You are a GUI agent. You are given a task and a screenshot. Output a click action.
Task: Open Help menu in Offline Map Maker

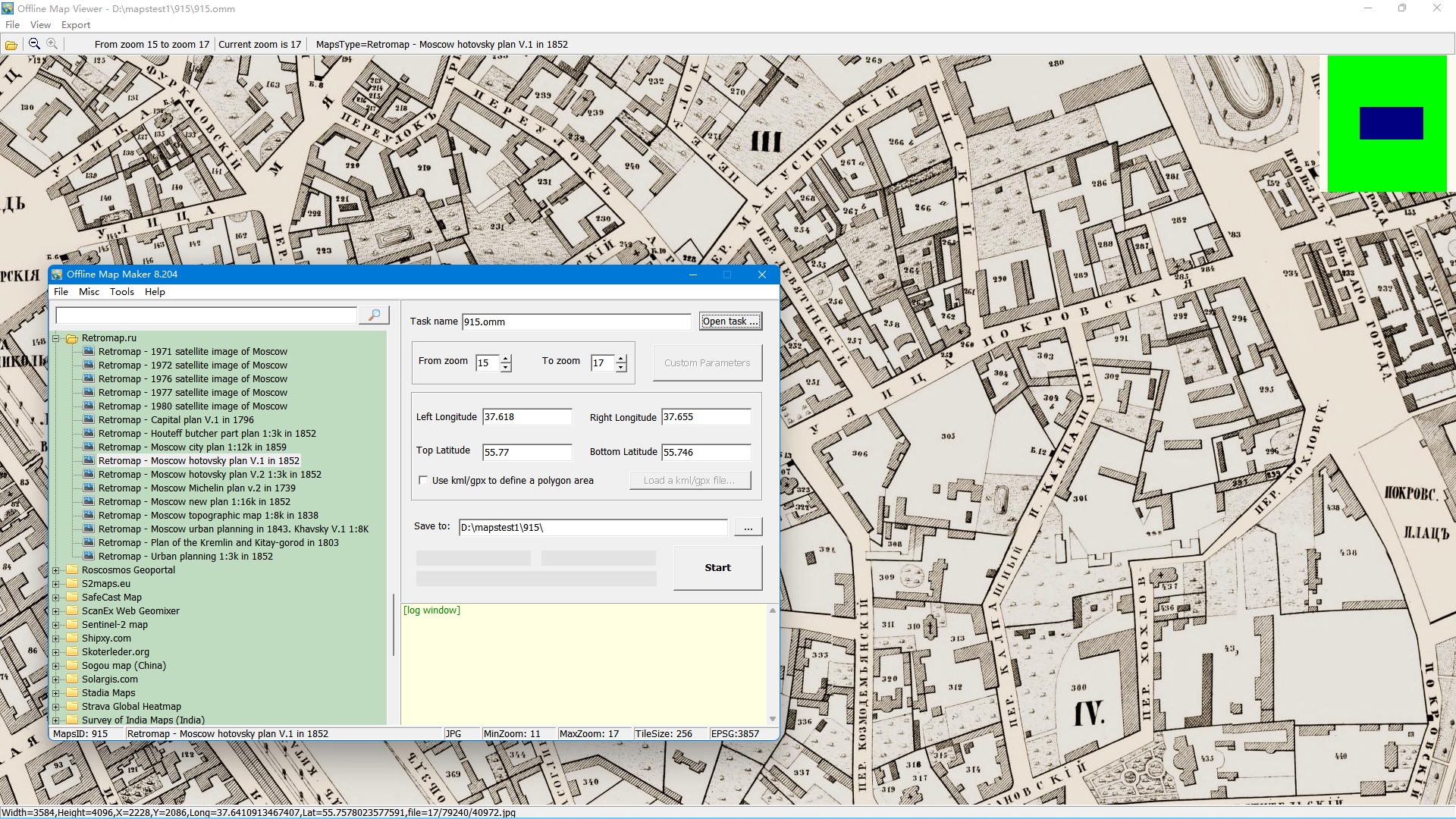pos(155,292)
